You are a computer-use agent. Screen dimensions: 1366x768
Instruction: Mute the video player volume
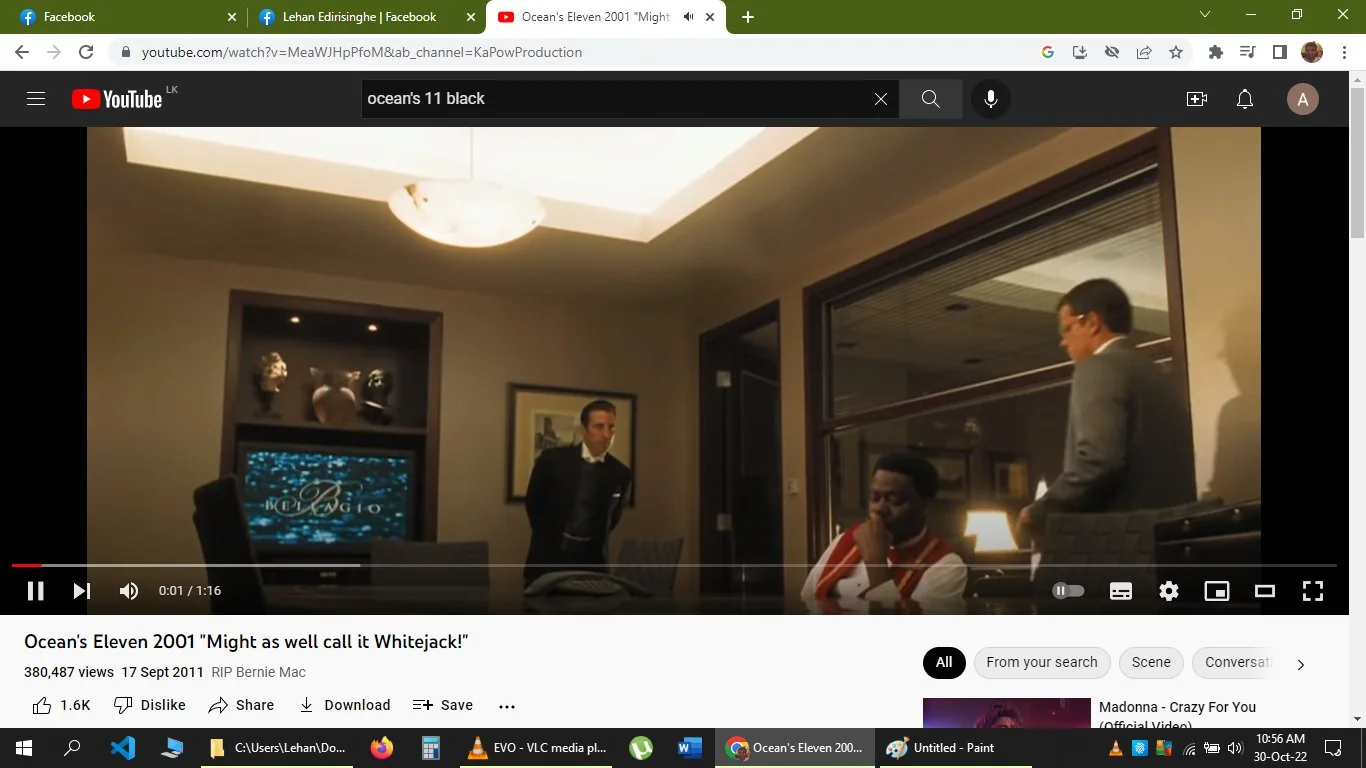(129, 591)
